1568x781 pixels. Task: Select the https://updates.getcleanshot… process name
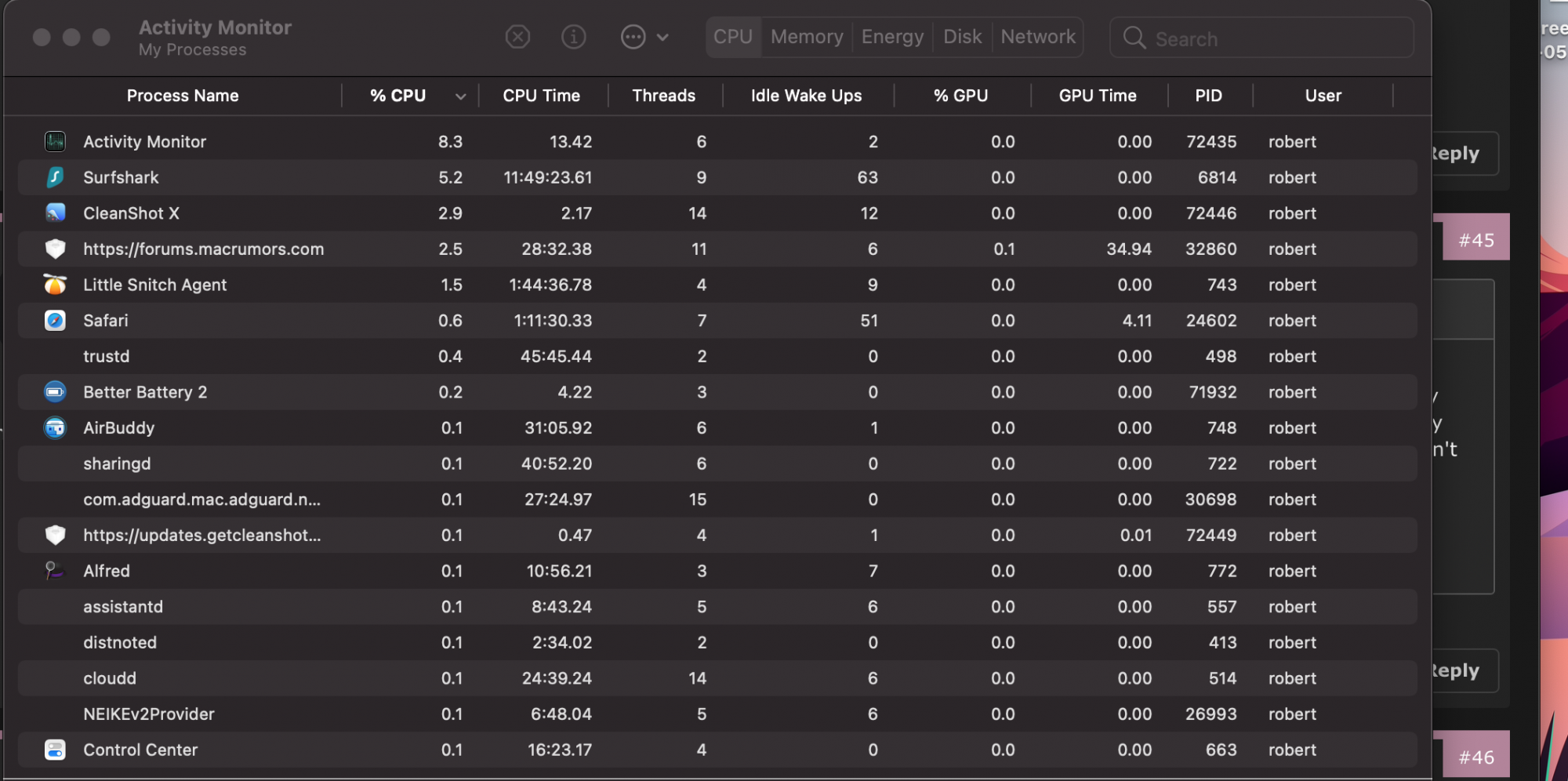pyautogui.click(x=202, y=536)
